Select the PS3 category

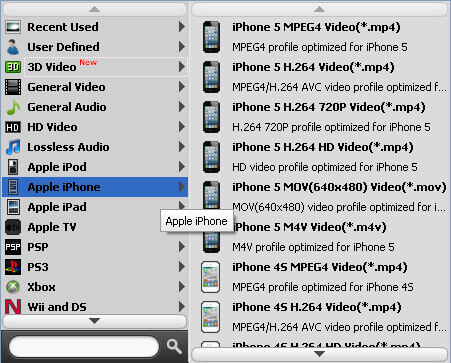click(x=95, y=267)
